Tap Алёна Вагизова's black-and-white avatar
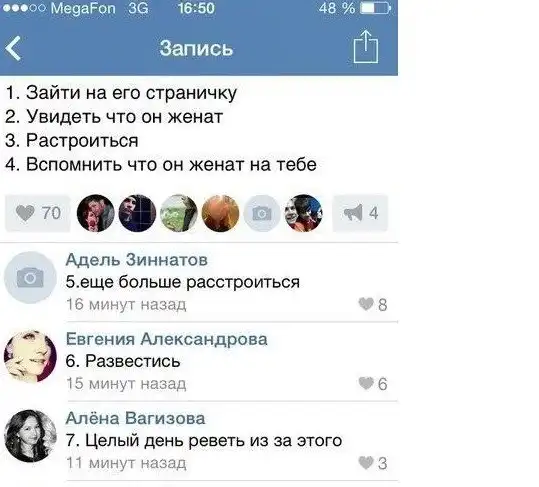The width and height of the screenshot is (539, 487). tap(30, 436)
